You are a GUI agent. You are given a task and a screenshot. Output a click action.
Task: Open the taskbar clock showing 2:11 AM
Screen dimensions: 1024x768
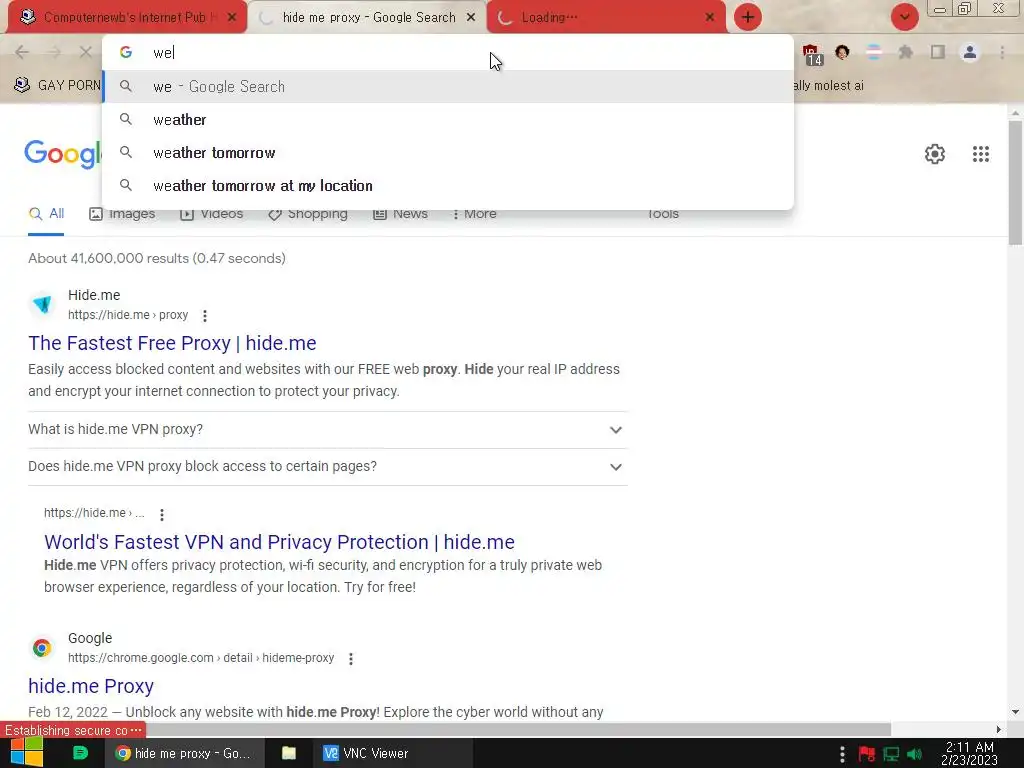tap(969, 753)
